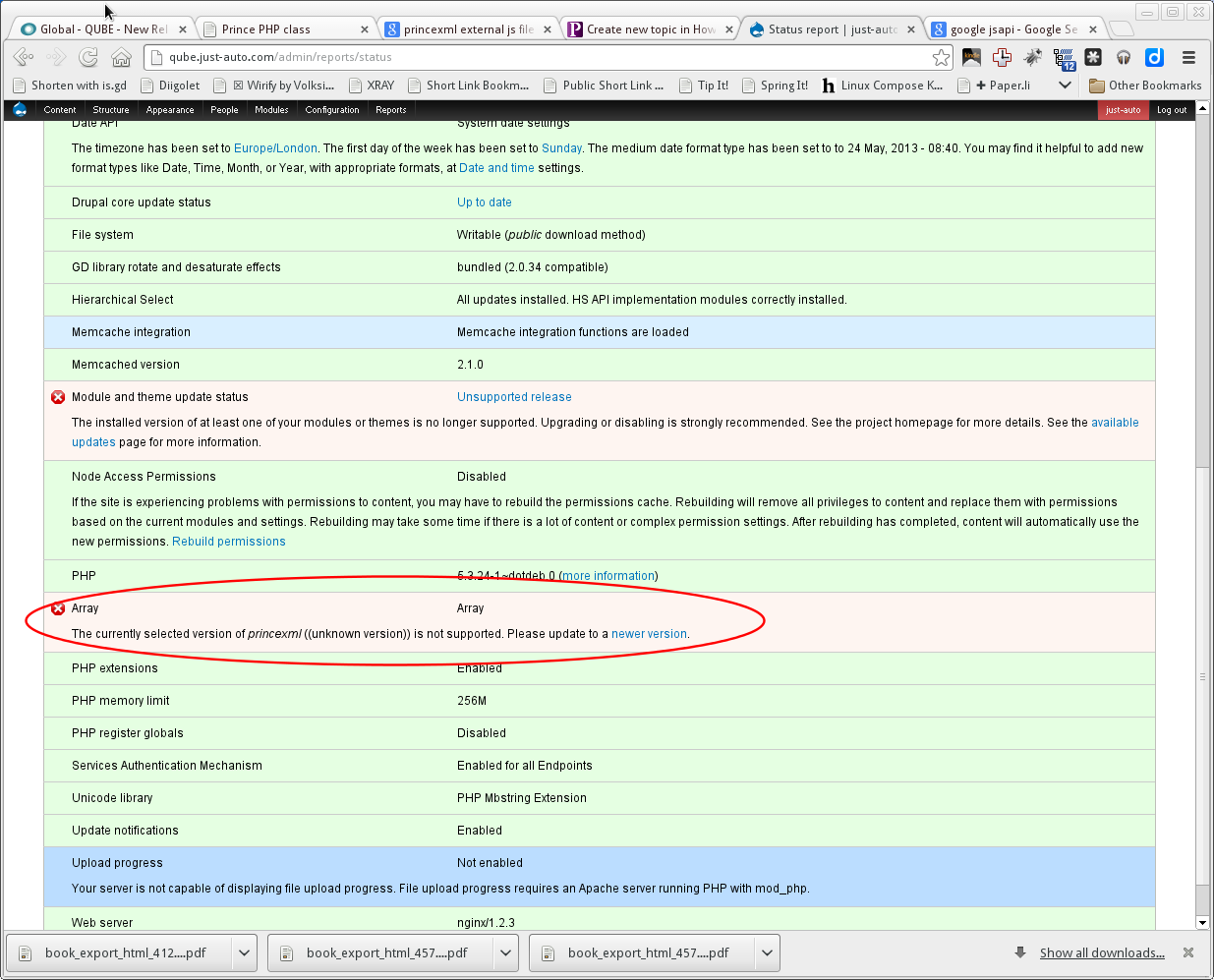Click Show all downloads link
1214x980 pixels.
1102,952
